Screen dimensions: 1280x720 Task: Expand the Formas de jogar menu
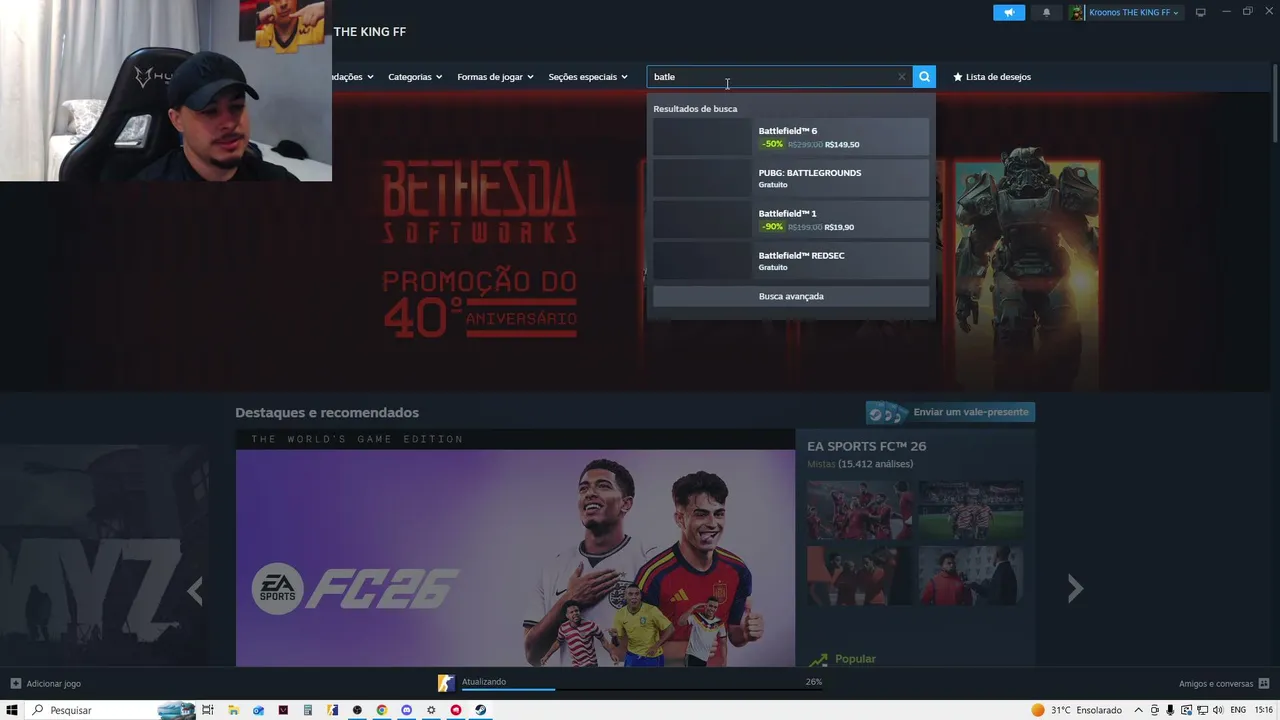coord(495,77)
